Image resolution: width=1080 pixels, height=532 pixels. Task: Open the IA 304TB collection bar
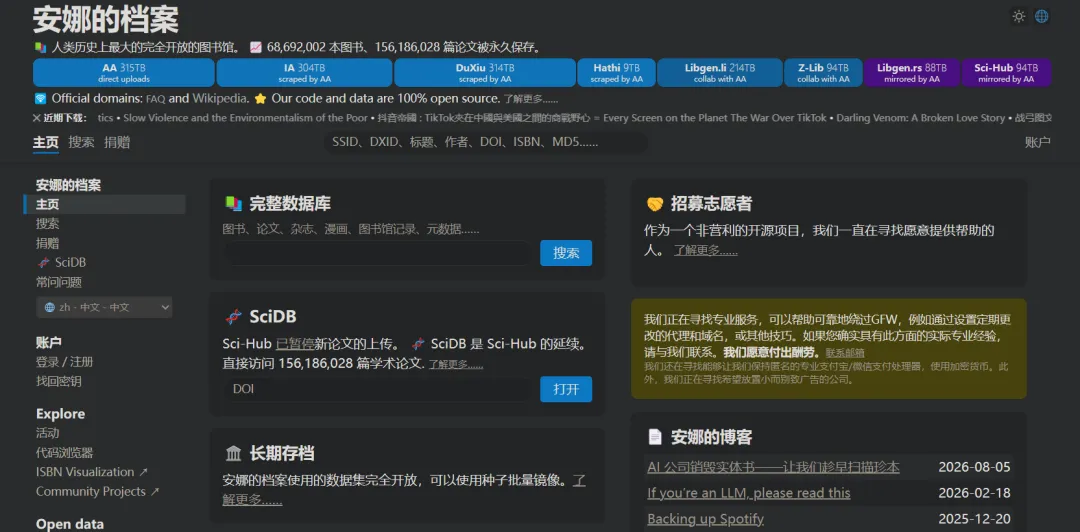304,73
